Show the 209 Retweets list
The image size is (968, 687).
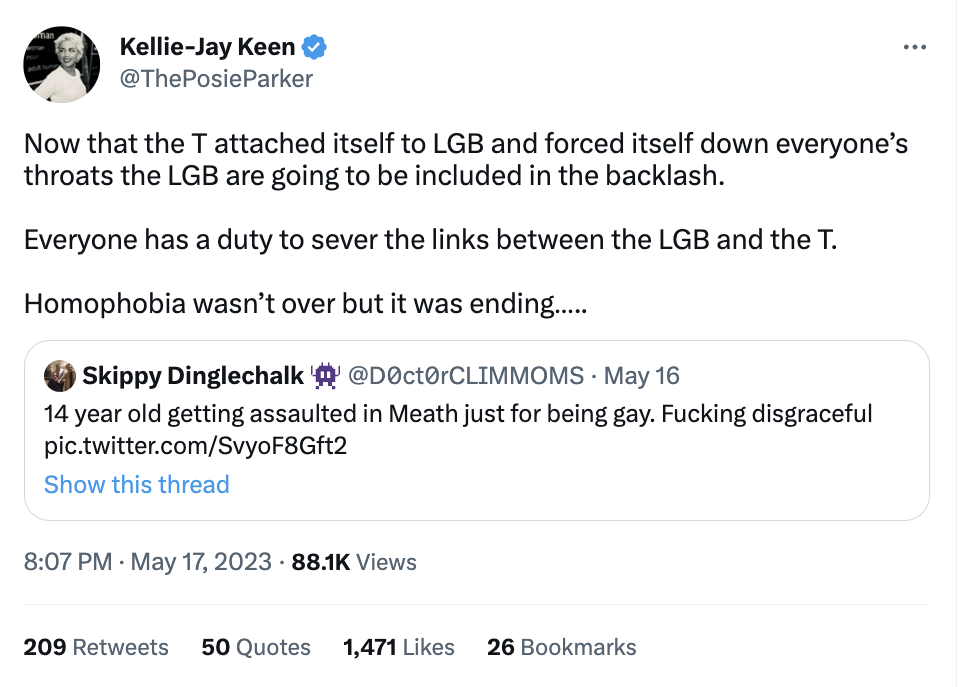[96, 647]
